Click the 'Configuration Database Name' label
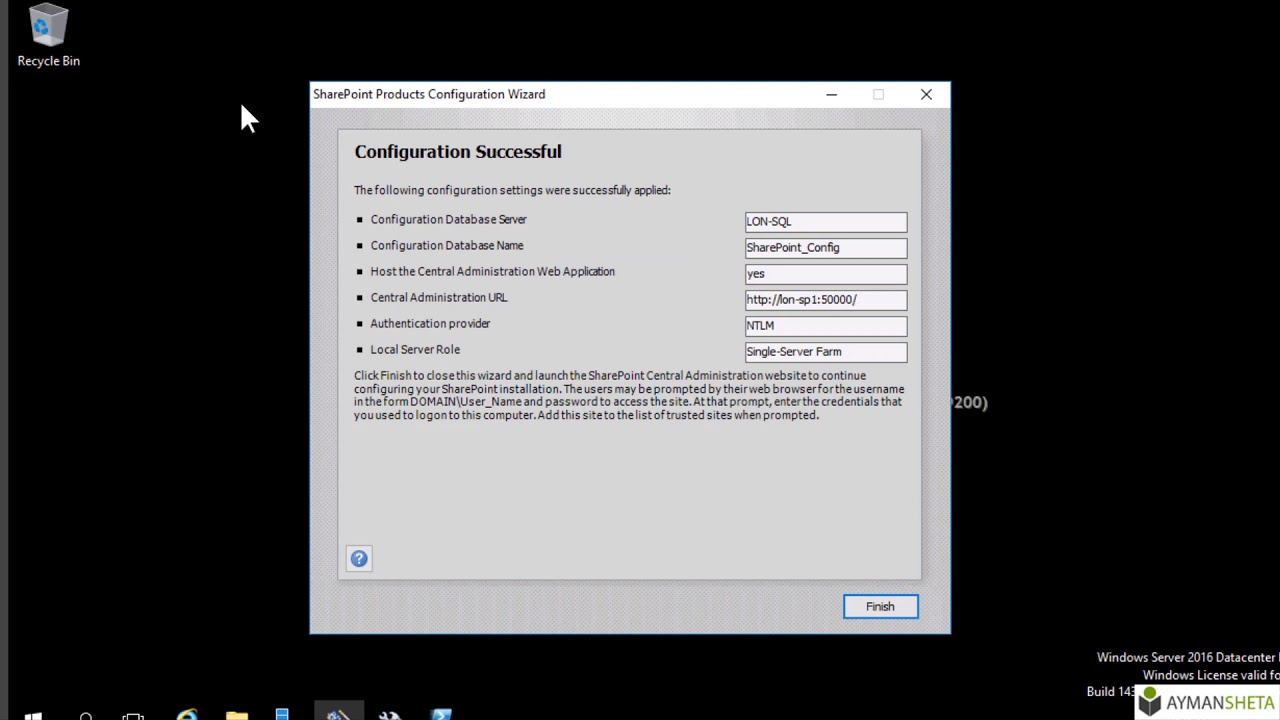Viewport: 1280px width, 720px height. coord(447,245)
